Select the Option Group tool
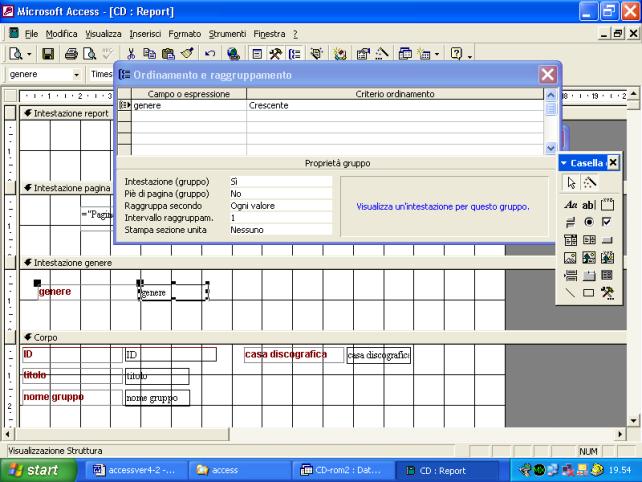 [x=607, y=204]
